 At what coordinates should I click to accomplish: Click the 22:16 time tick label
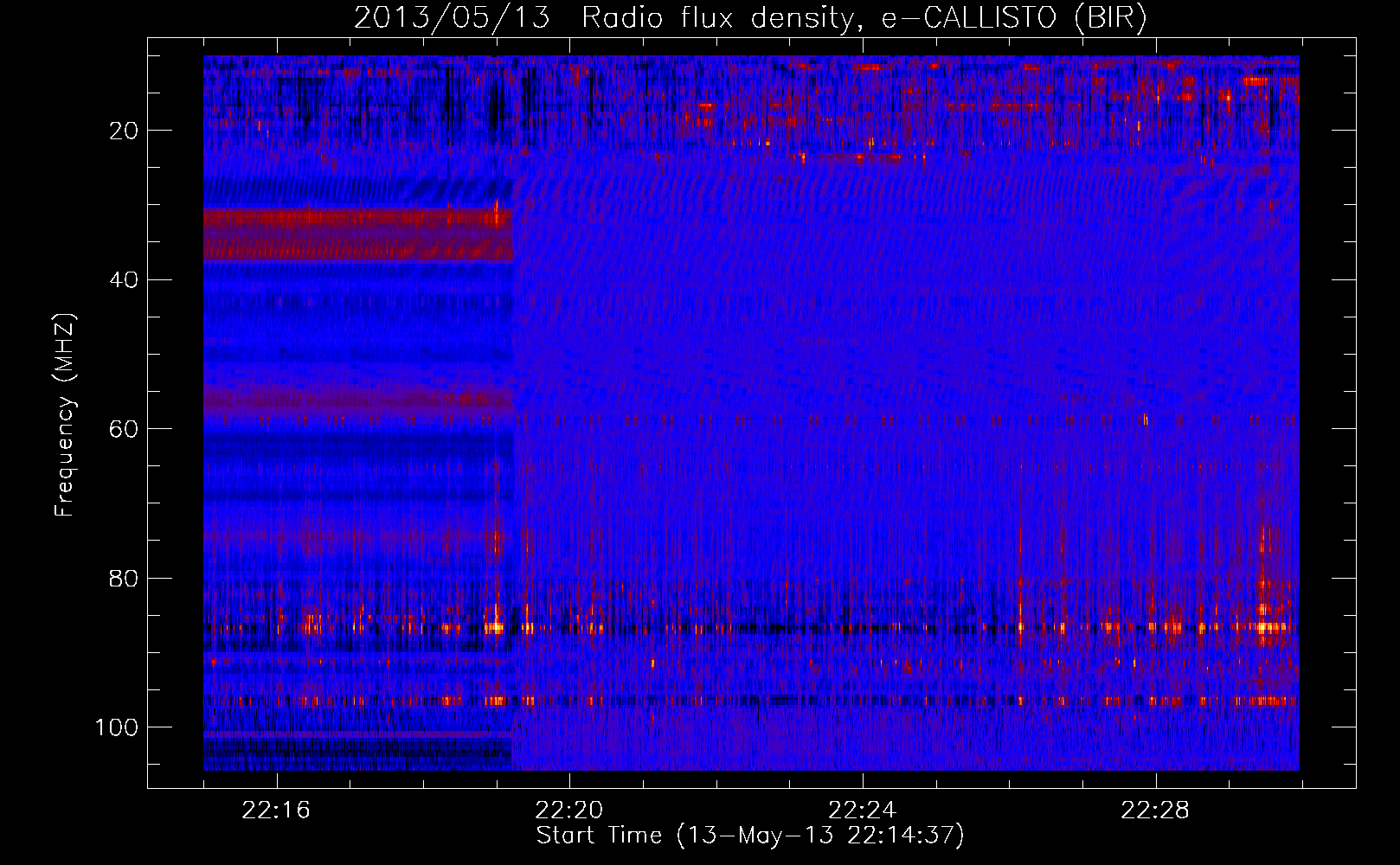[x=276, y=811]
